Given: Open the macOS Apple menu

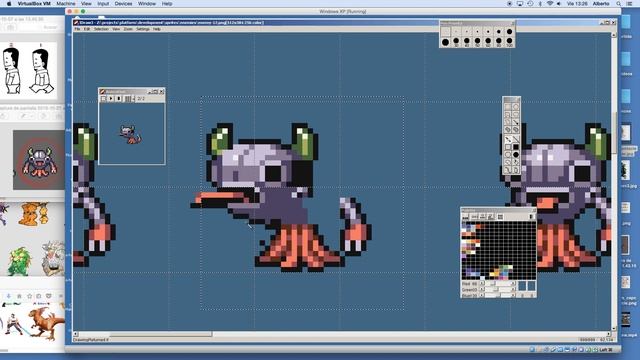Looking at the screenshot, I should point(9,3).
